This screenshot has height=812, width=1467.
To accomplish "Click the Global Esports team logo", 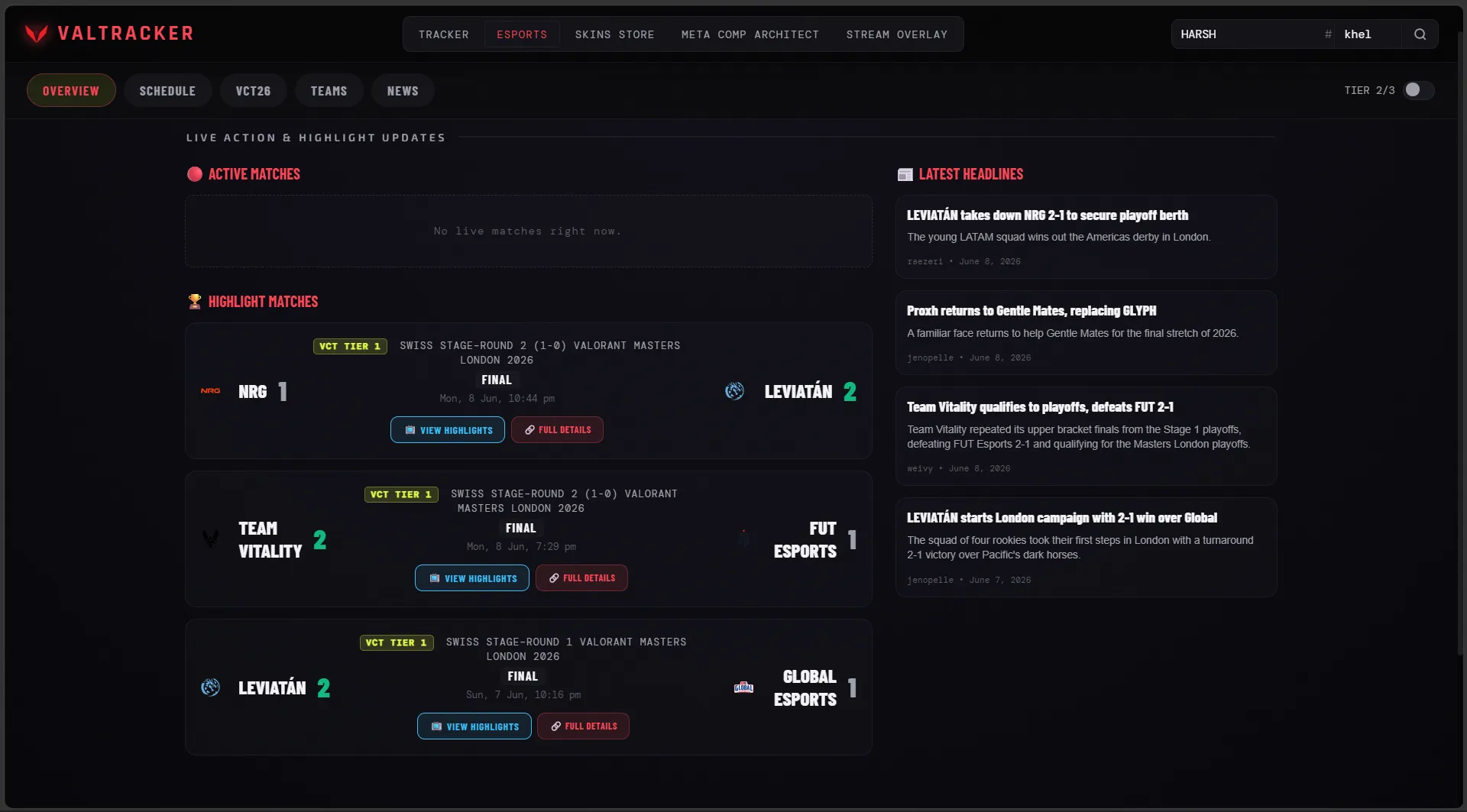I will click(743, 687).
